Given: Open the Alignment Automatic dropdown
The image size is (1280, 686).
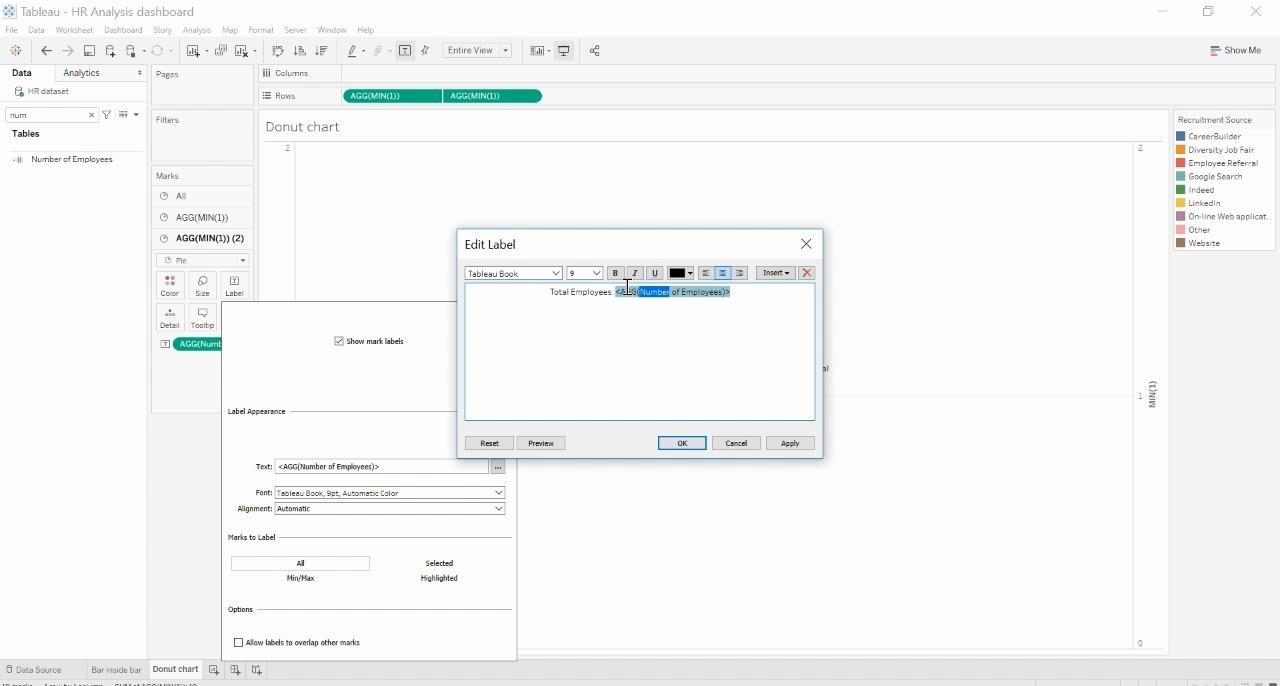Looking at the screenshot, I should click(390, 508).
